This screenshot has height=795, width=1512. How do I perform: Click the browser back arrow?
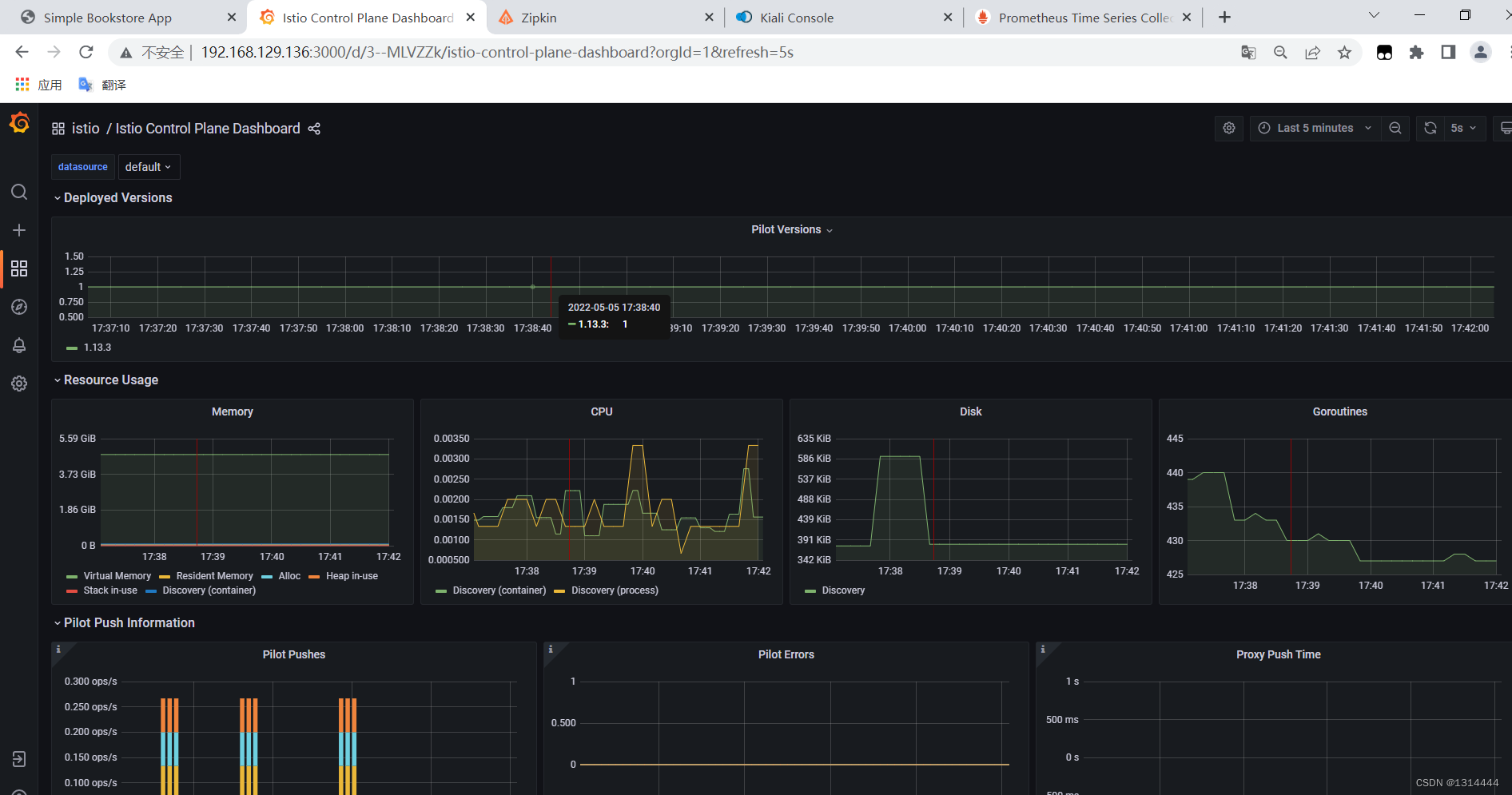22,52
